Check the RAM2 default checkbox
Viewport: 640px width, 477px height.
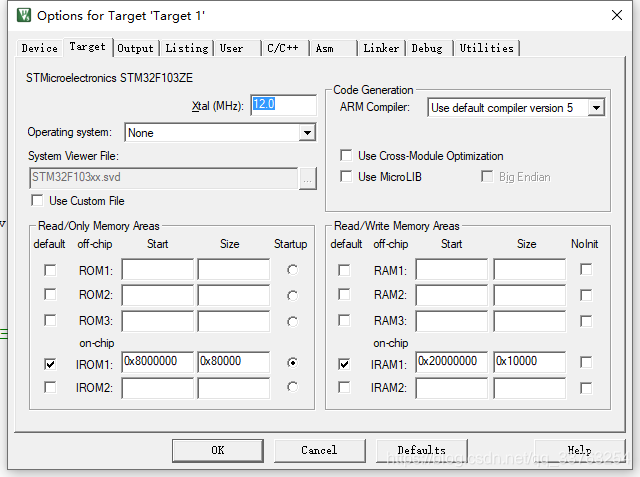click(x=344, y=295)
